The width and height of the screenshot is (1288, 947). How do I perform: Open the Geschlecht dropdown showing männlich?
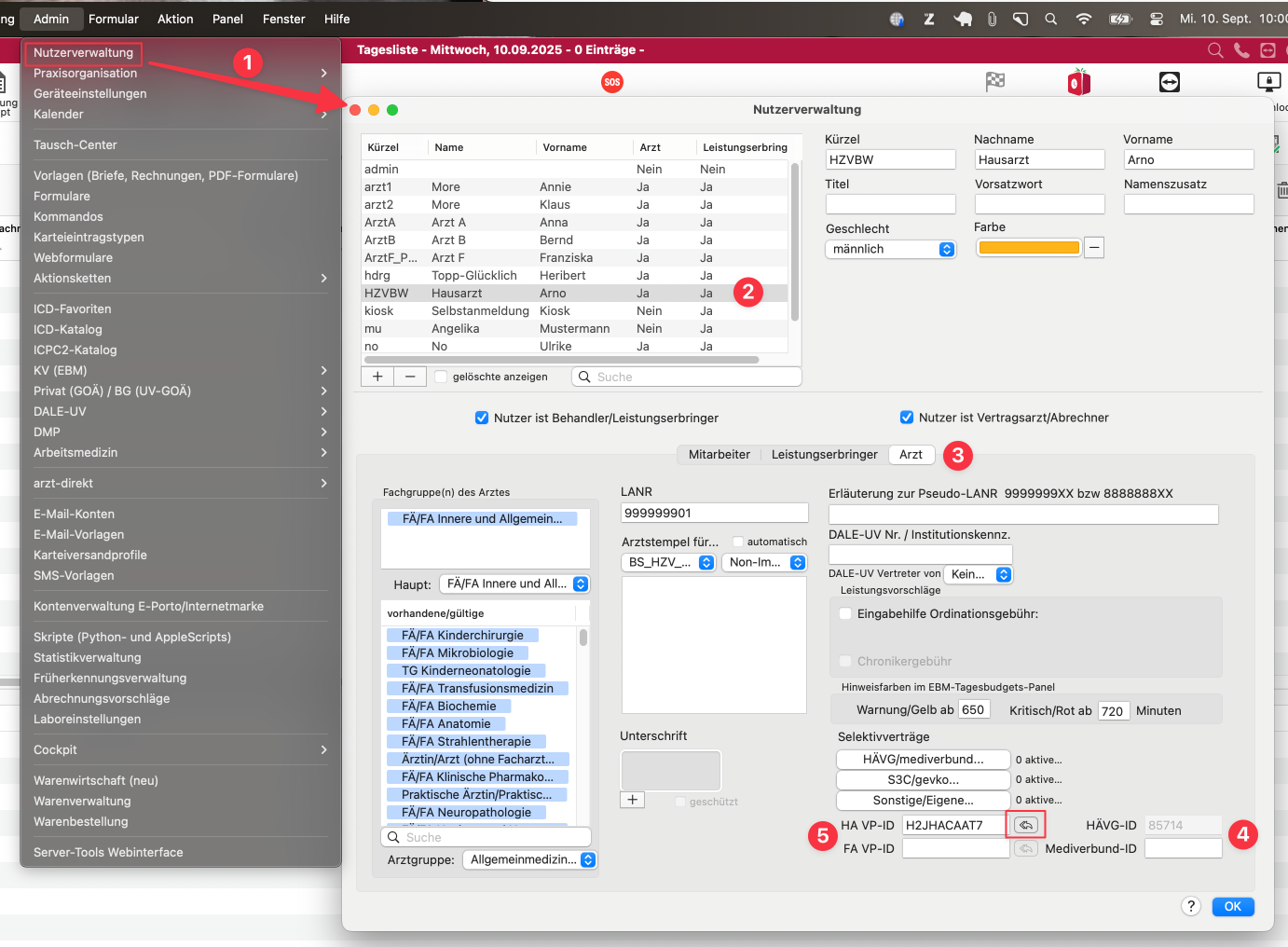click(890, 249)
